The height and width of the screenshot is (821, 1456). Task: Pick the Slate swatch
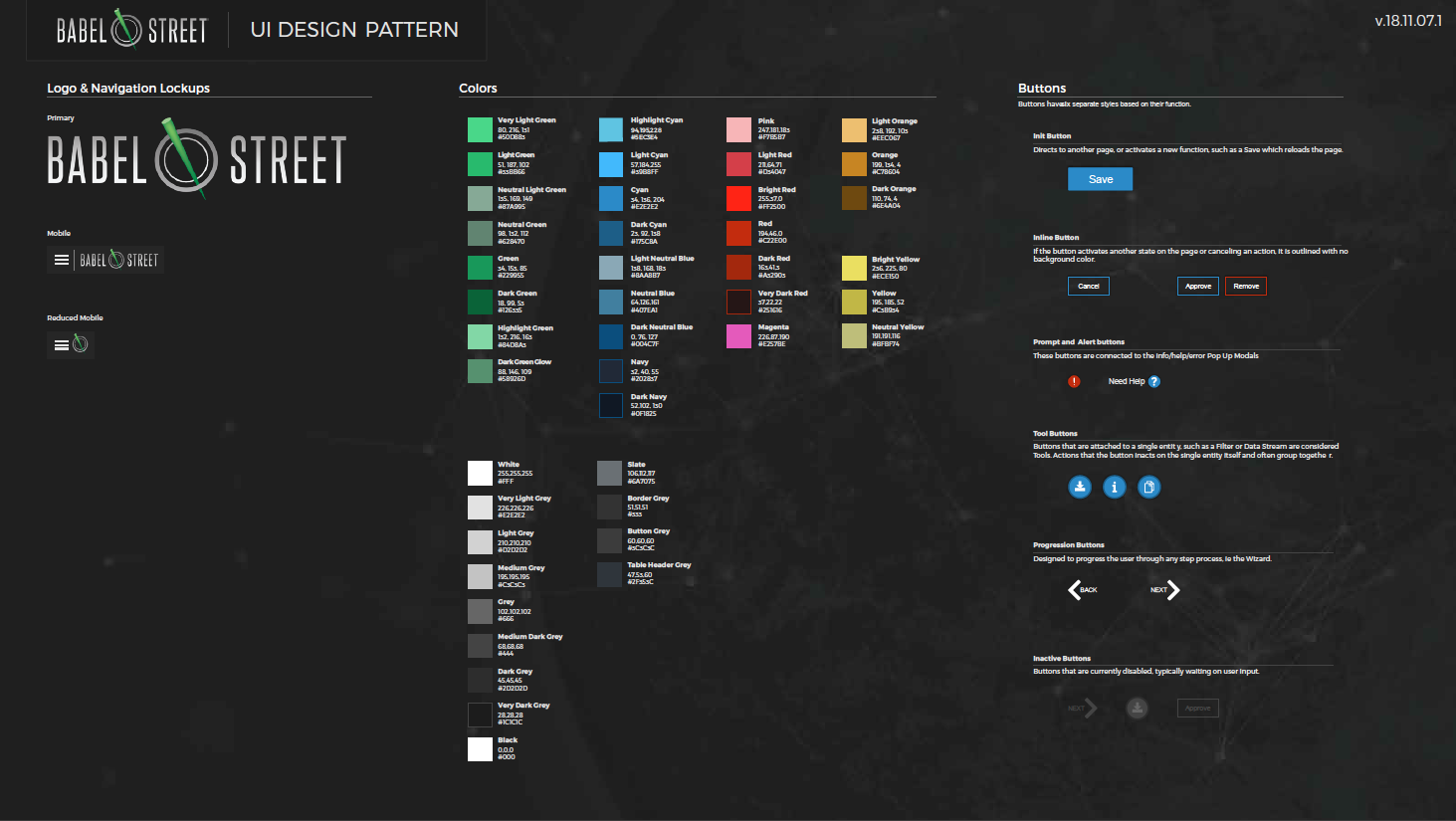point(609,473)
